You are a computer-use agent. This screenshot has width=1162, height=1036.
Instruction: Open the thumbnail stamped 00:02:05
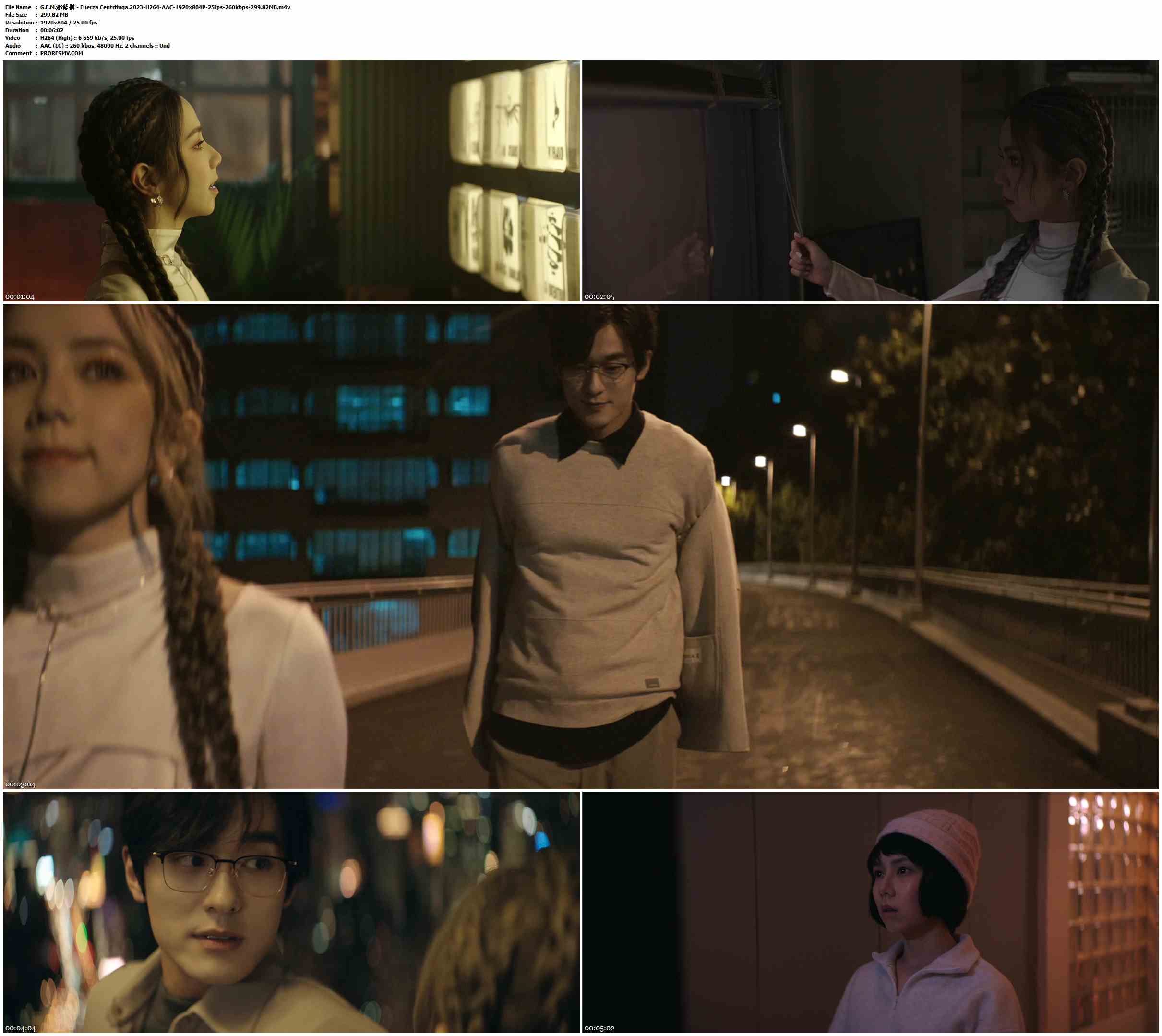[871, 181]
